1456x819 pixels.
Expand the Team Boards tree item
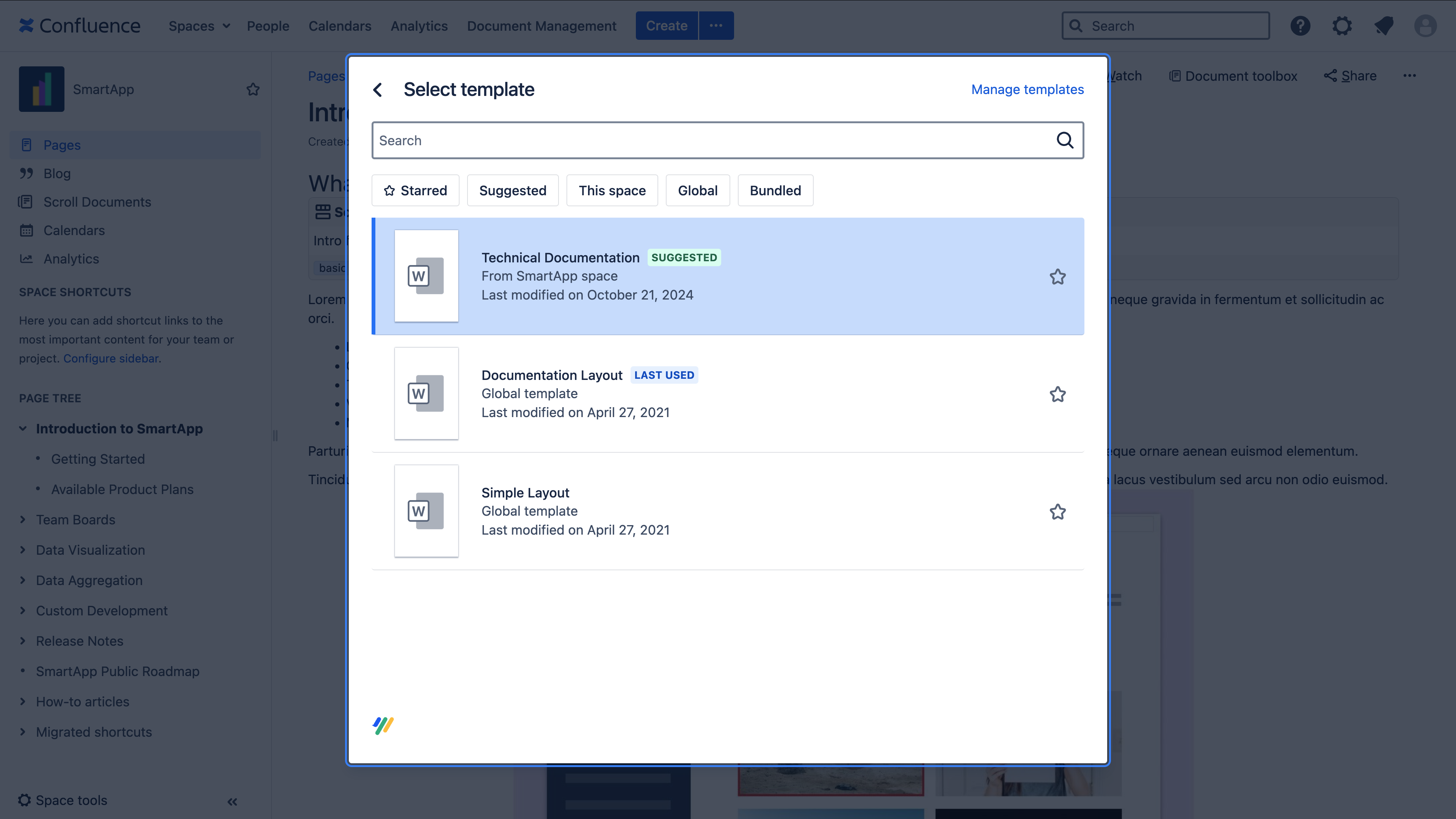tap(23, 519)
